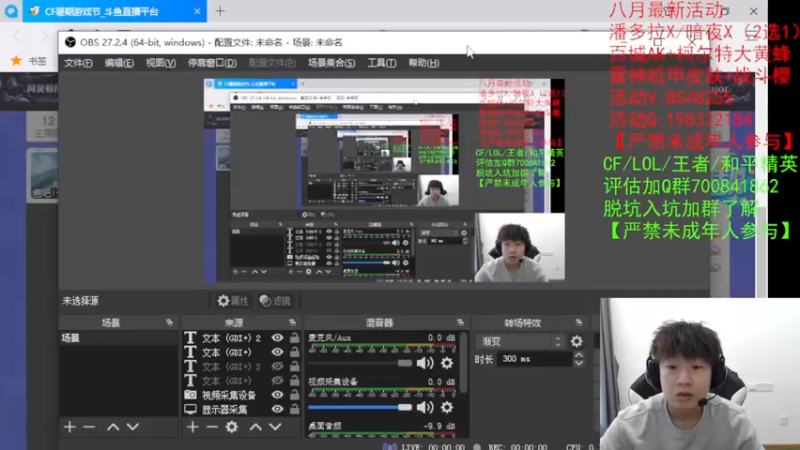The height and width of the screenshot is (450, 800).
Task: Click the 时长 300 ms duration field
Action: click(x=534, y=359)
